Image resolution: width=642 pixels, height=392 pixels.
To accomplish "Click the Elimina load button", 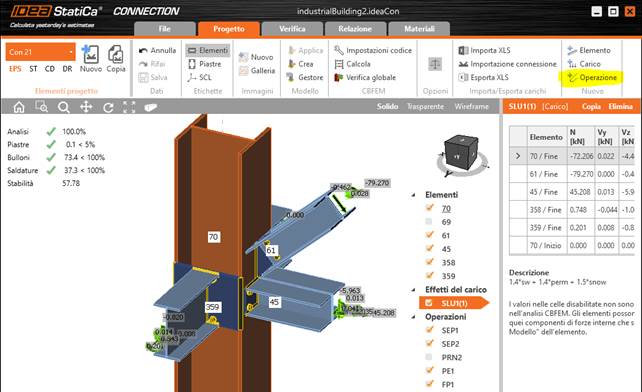I will point(620,106).
